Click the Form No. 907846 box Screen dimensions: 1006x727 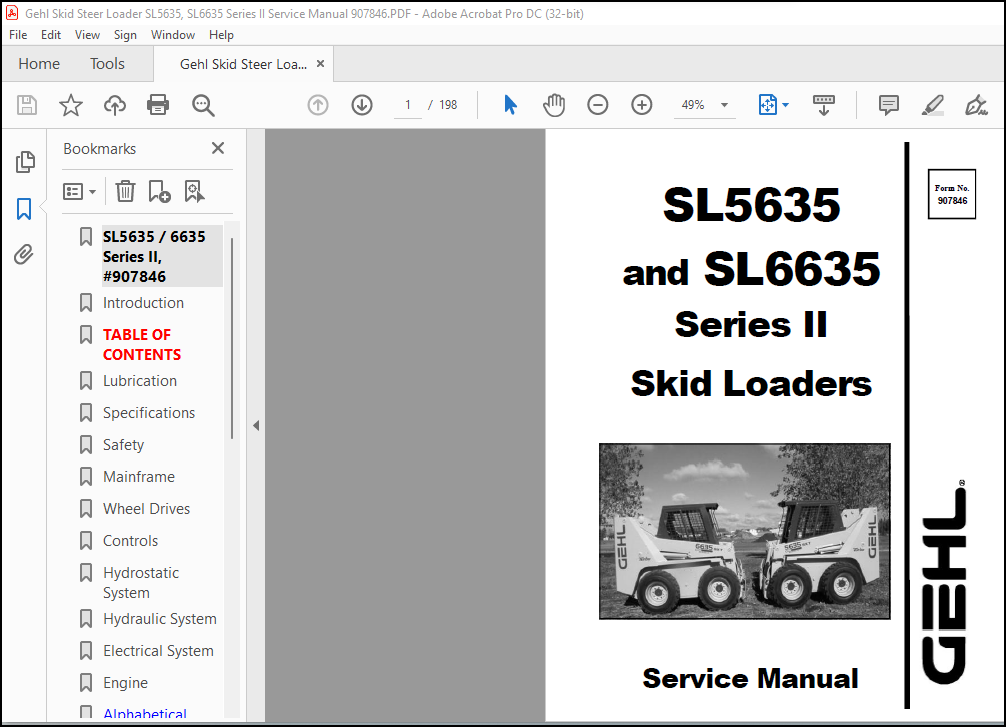951,194
